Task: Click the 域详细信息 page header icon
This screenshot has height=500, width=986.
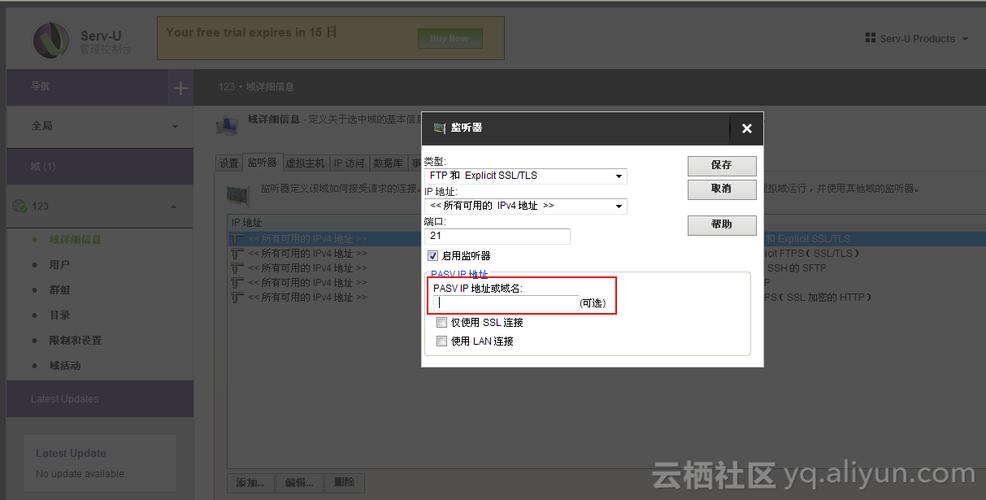Action: [227, 125]
